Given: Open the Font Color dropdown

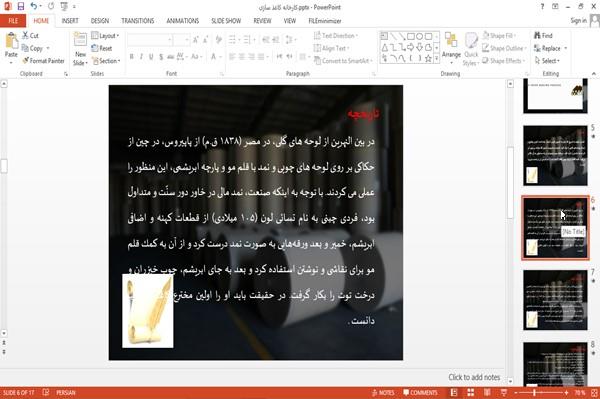Looking at the screenshot, I should [x=220, y=57].
